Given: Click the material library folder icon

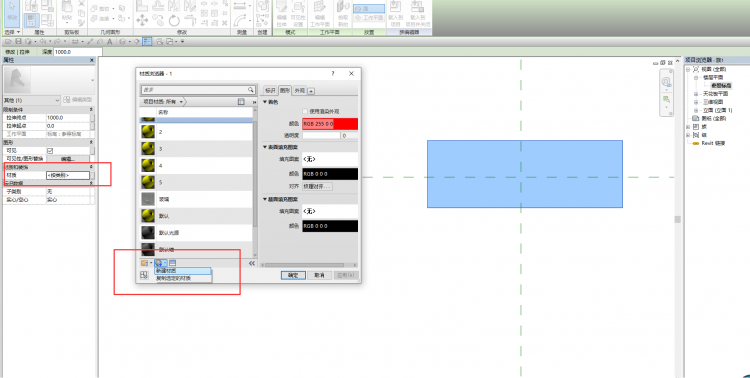Looking at the screenshot, I should pyautogui.click(x=144, y=263).
